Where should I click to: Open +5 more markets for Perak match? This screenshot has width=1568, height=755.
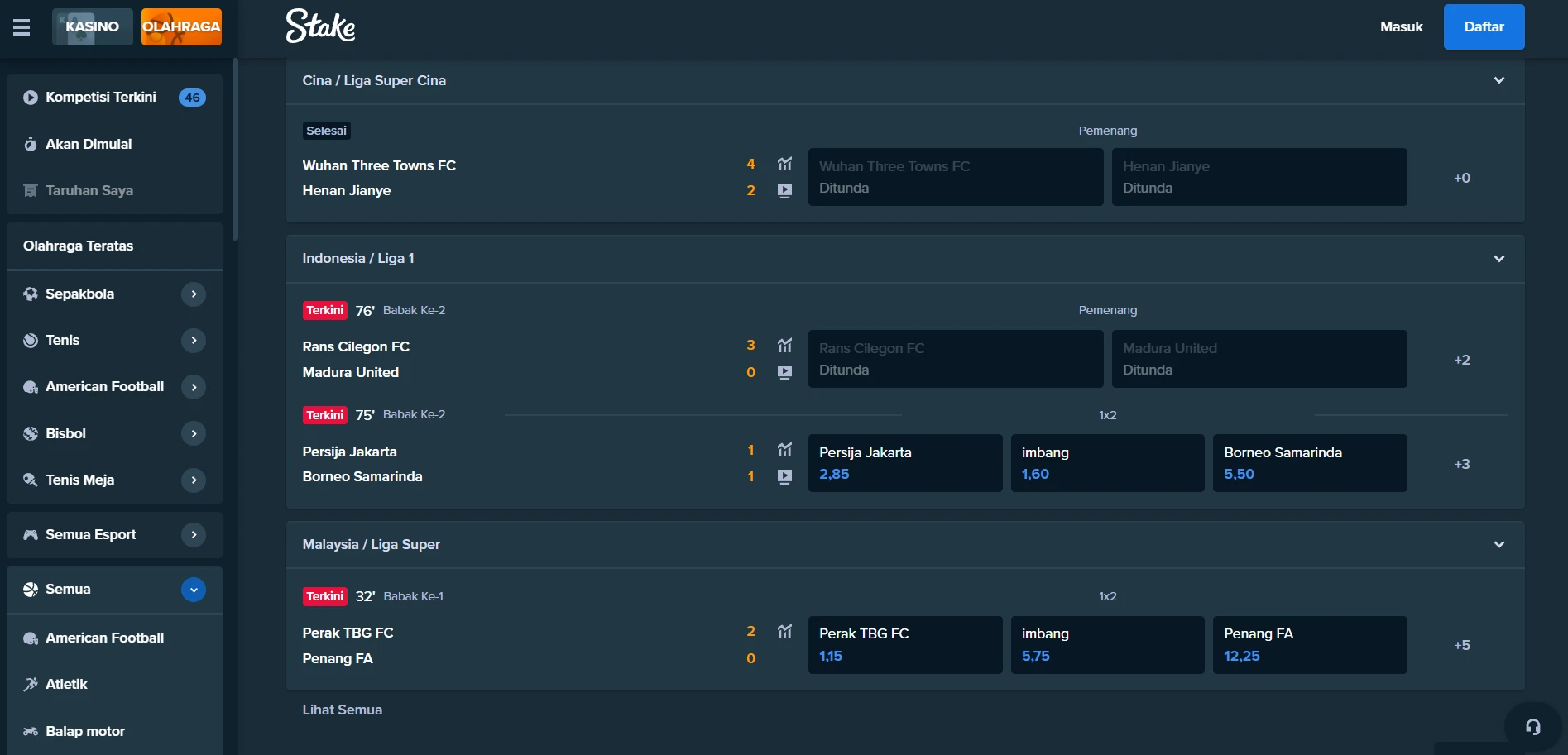coord(1462,645)
